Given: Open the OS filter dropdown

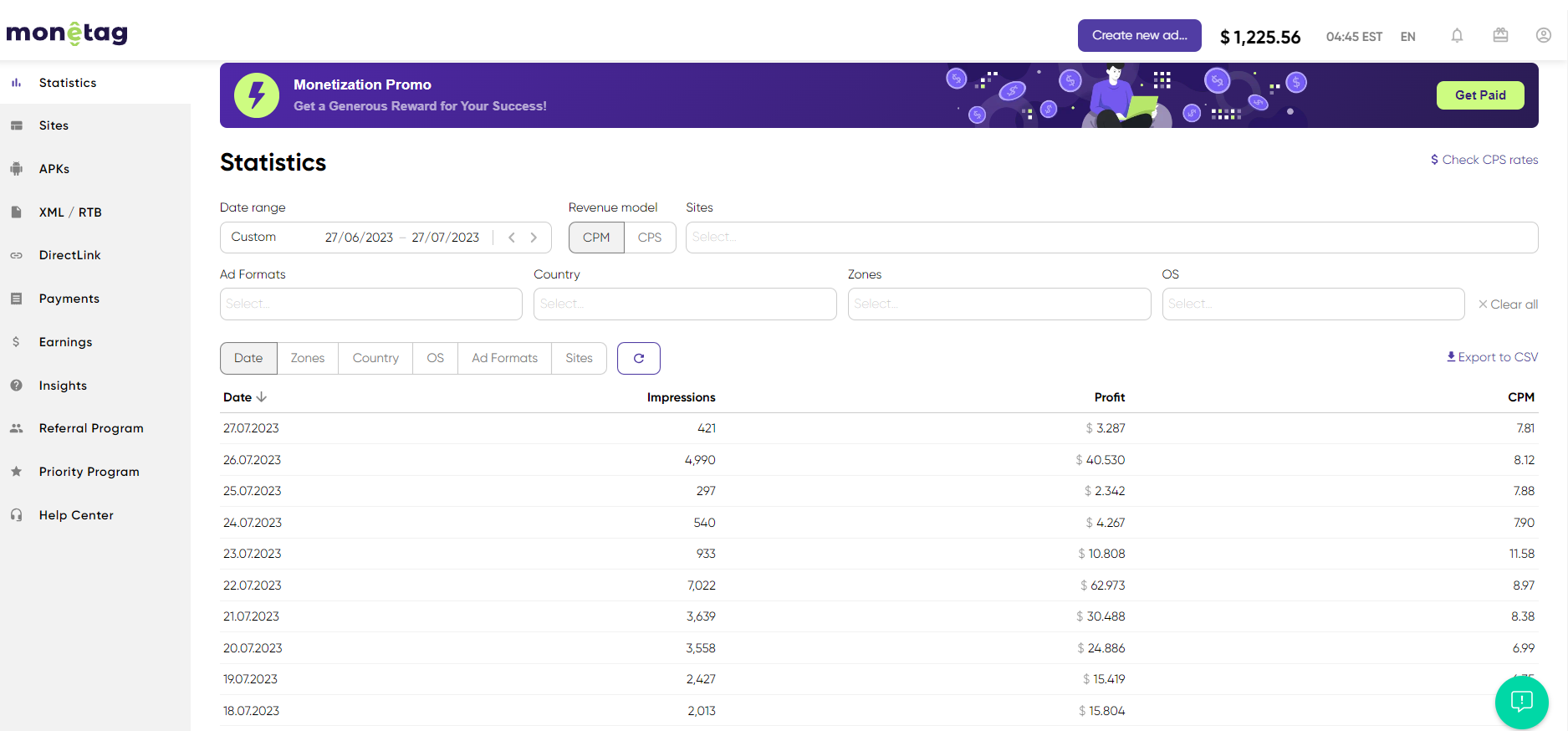Looking at the screenshot, I should (1312, 304).
